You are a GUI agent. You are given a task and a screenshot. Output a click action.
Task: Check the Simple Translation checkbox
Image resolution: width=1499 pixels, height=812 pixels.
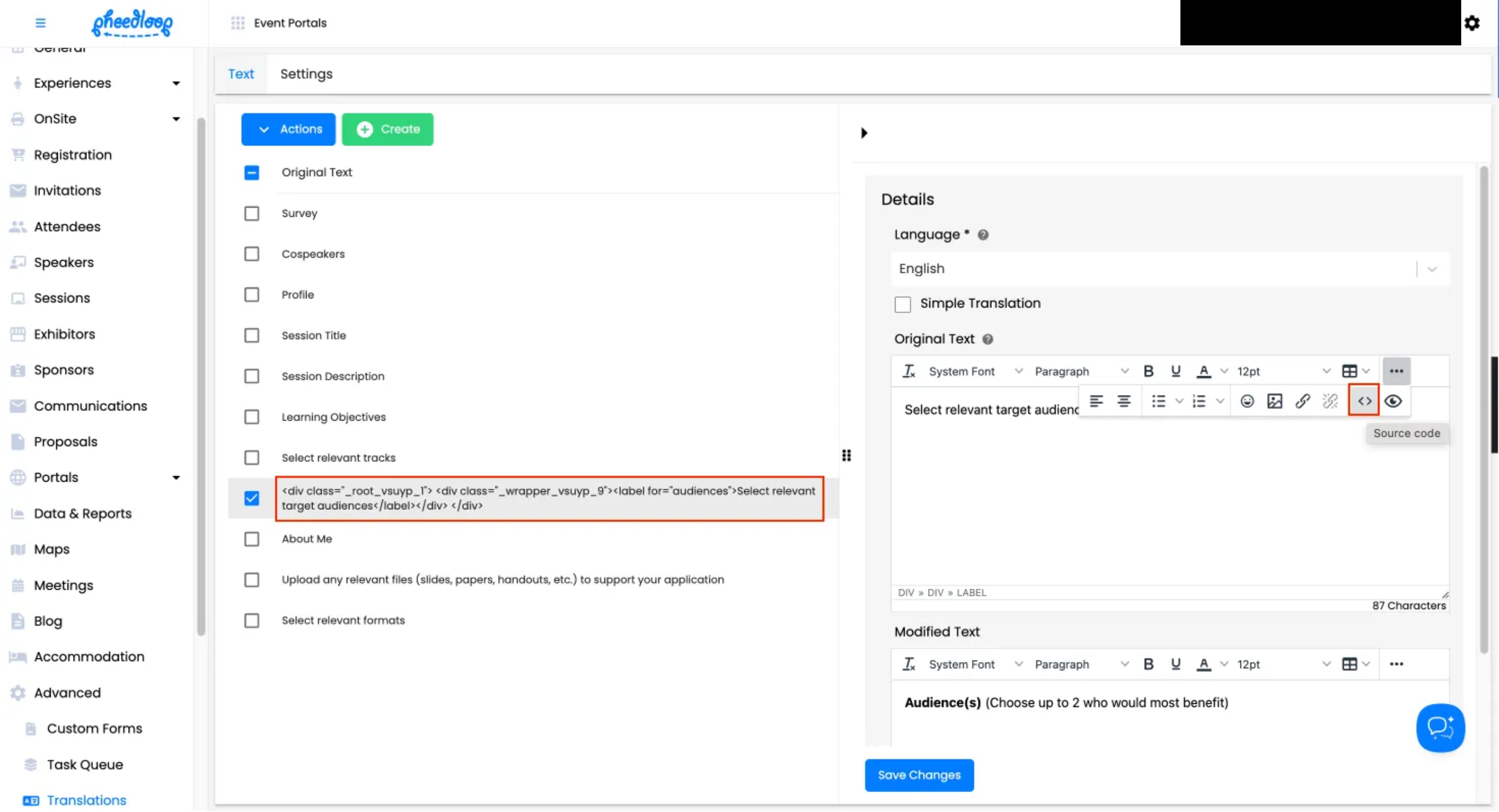click(903, 304)
